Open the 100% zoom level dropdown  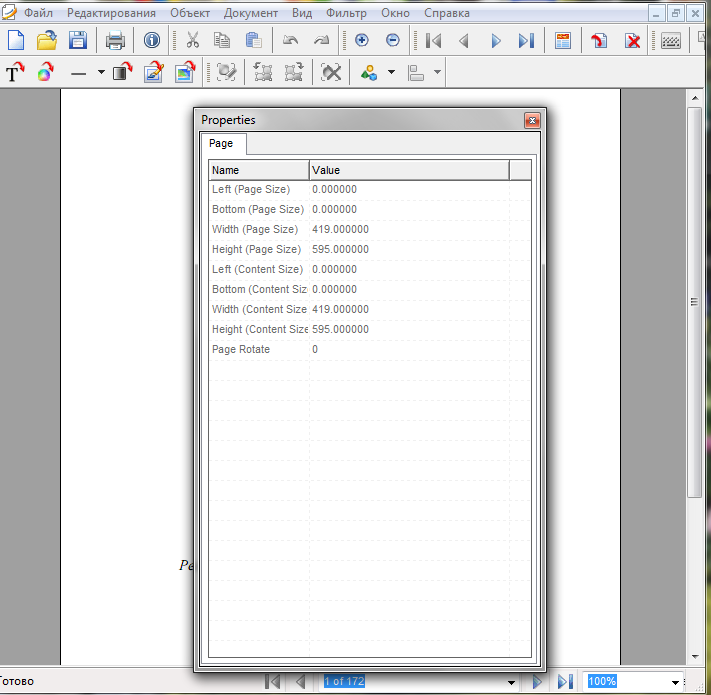pos(675,682)
